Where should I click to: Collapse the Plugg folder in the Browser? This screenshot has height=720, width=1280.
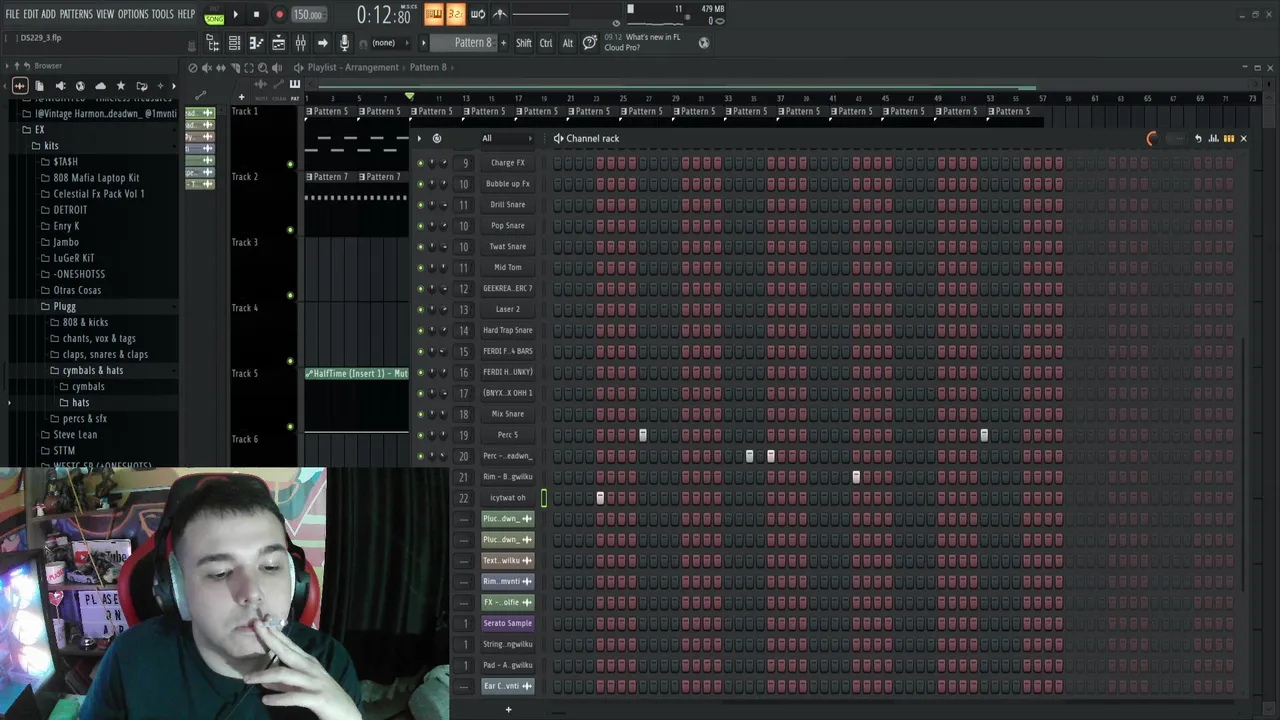(x=64, y=306)
